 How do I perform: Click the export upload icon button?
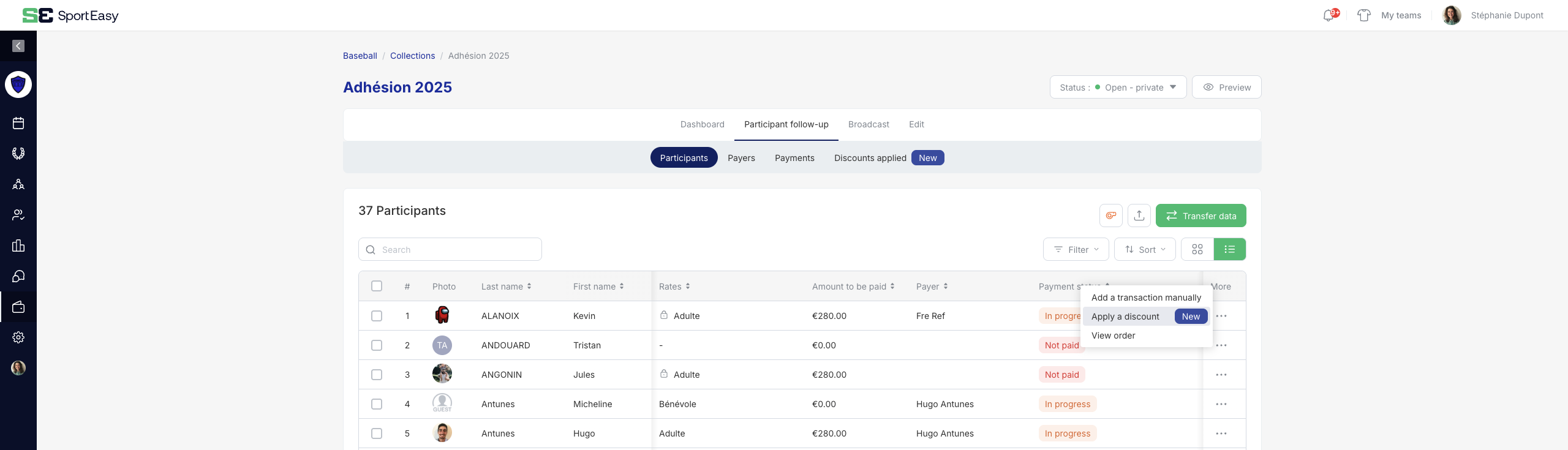pyautogui.click(x=1139, y=216)
